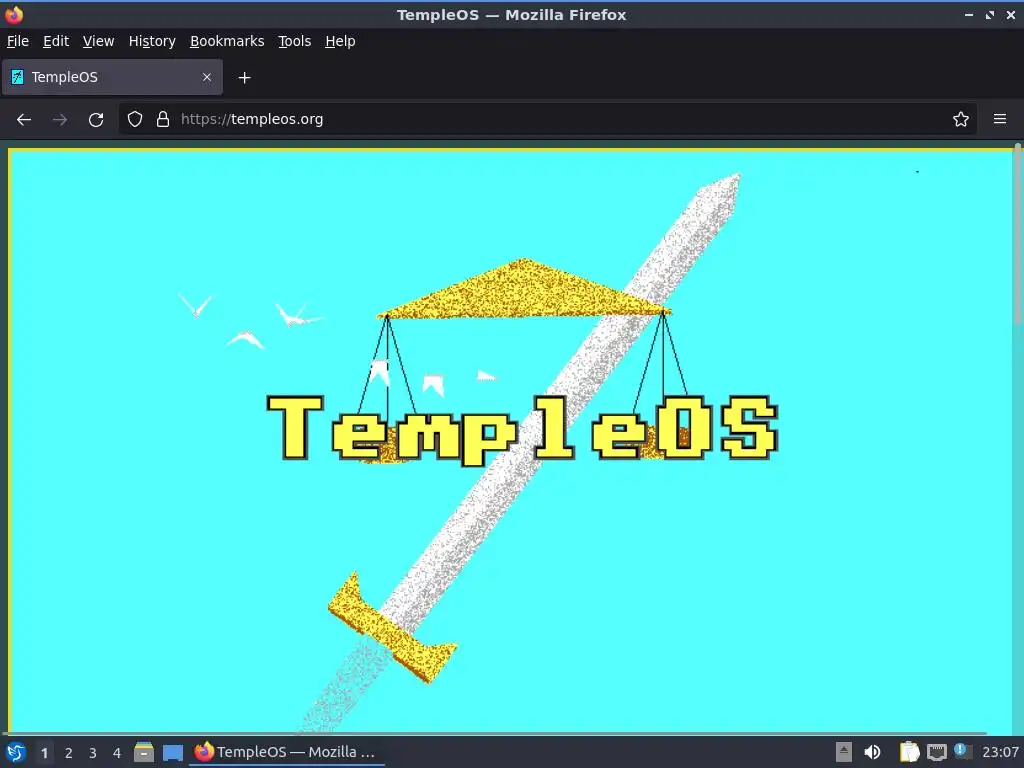Switch to workspace 4

[117, 753]
